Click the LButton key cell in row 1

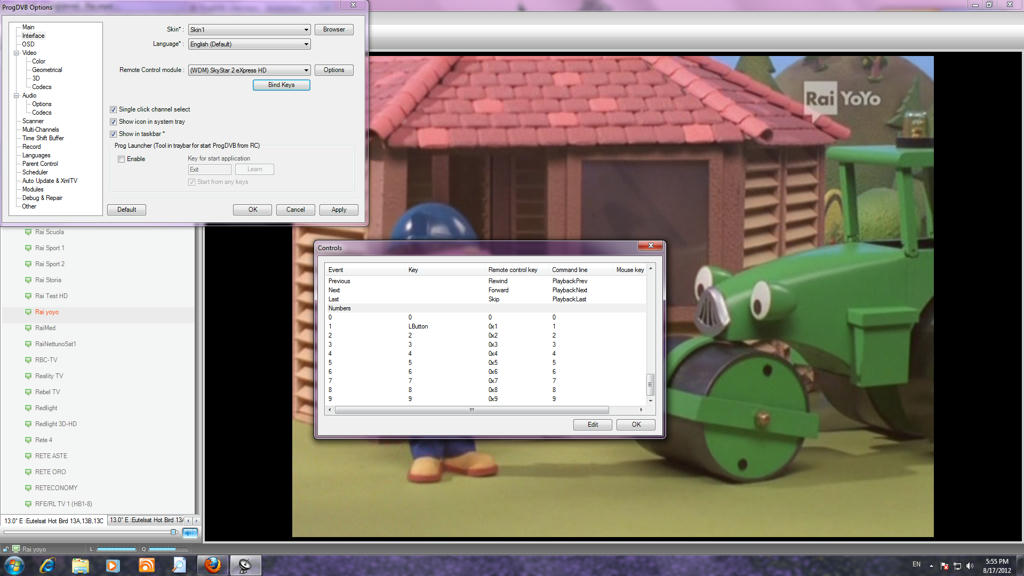click(x=418, y=327)
